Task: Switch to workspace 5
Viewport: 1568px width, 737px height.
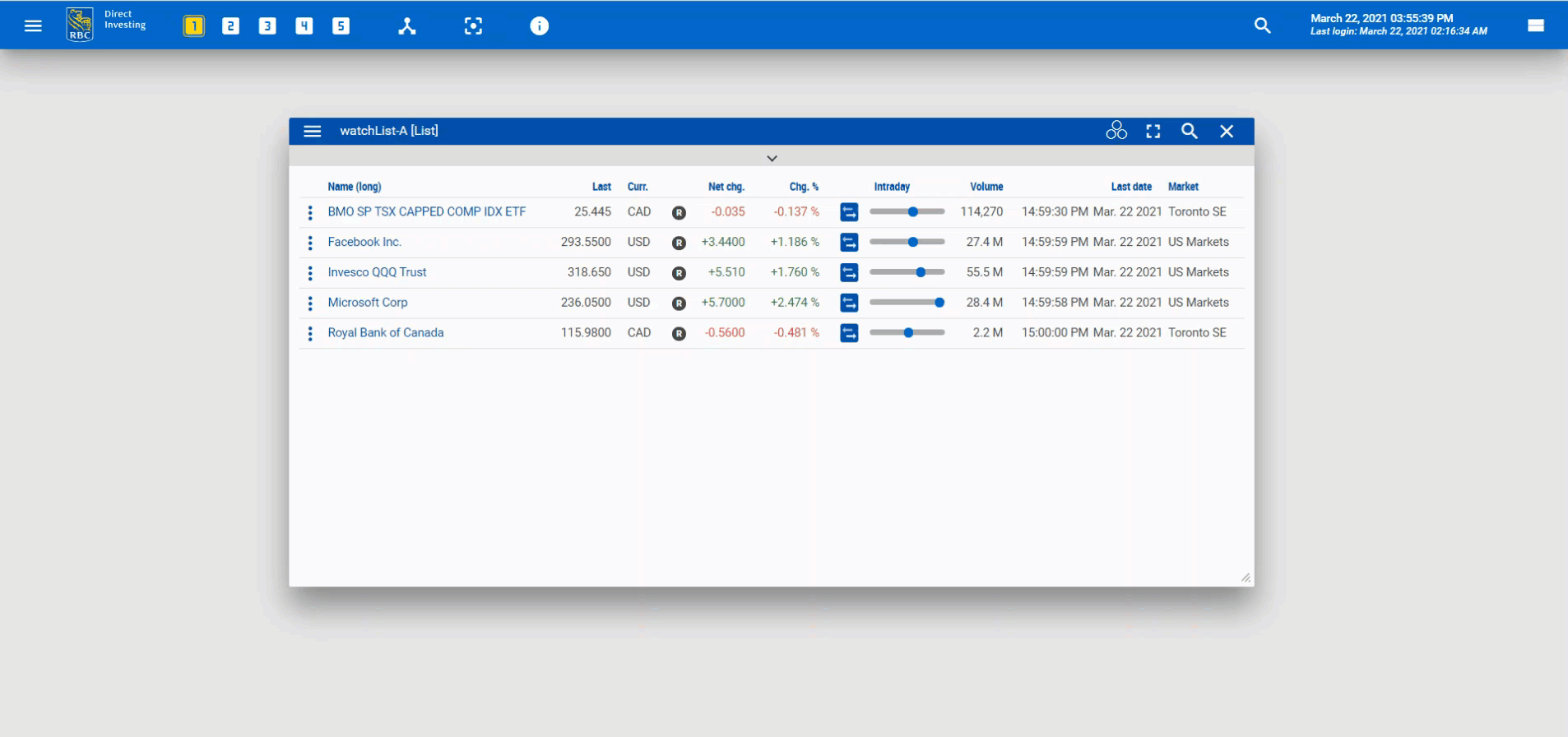Action: click(341, 26)
